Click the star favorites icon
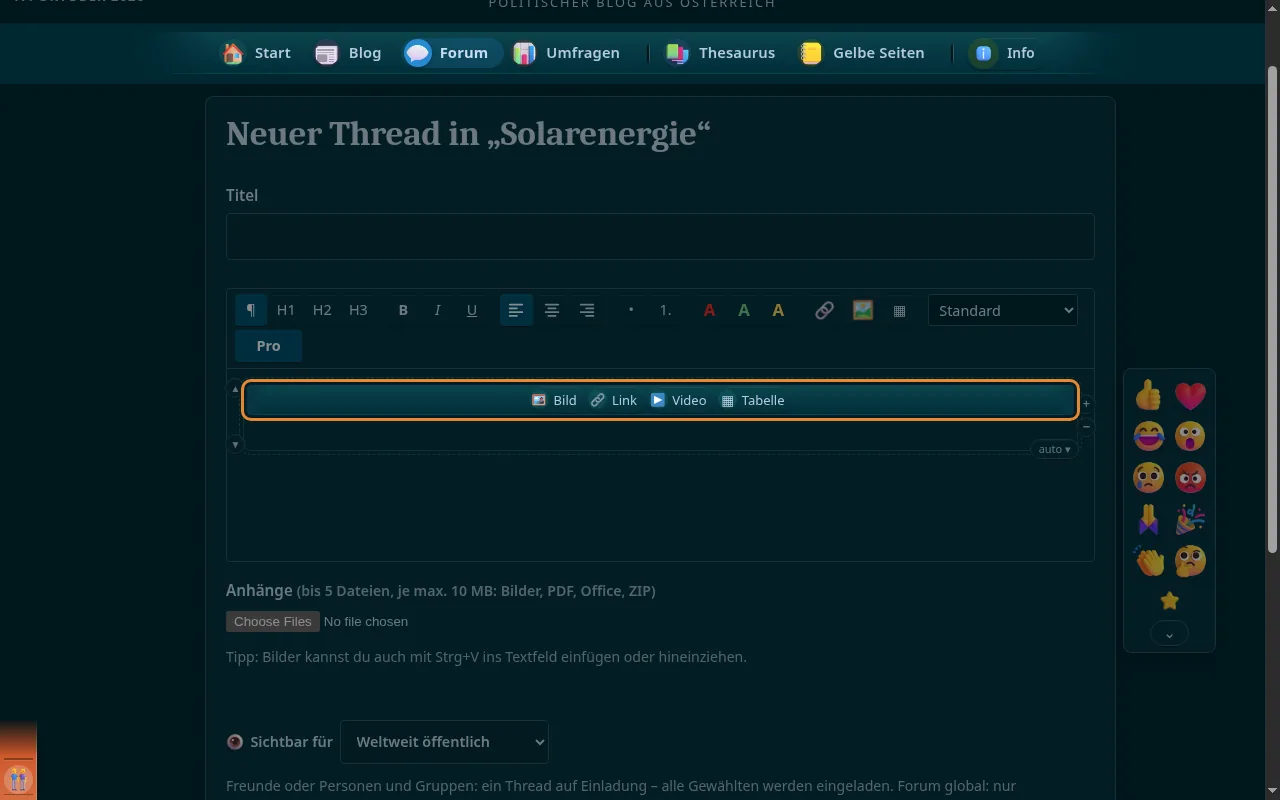 (x=1169, y=600)
